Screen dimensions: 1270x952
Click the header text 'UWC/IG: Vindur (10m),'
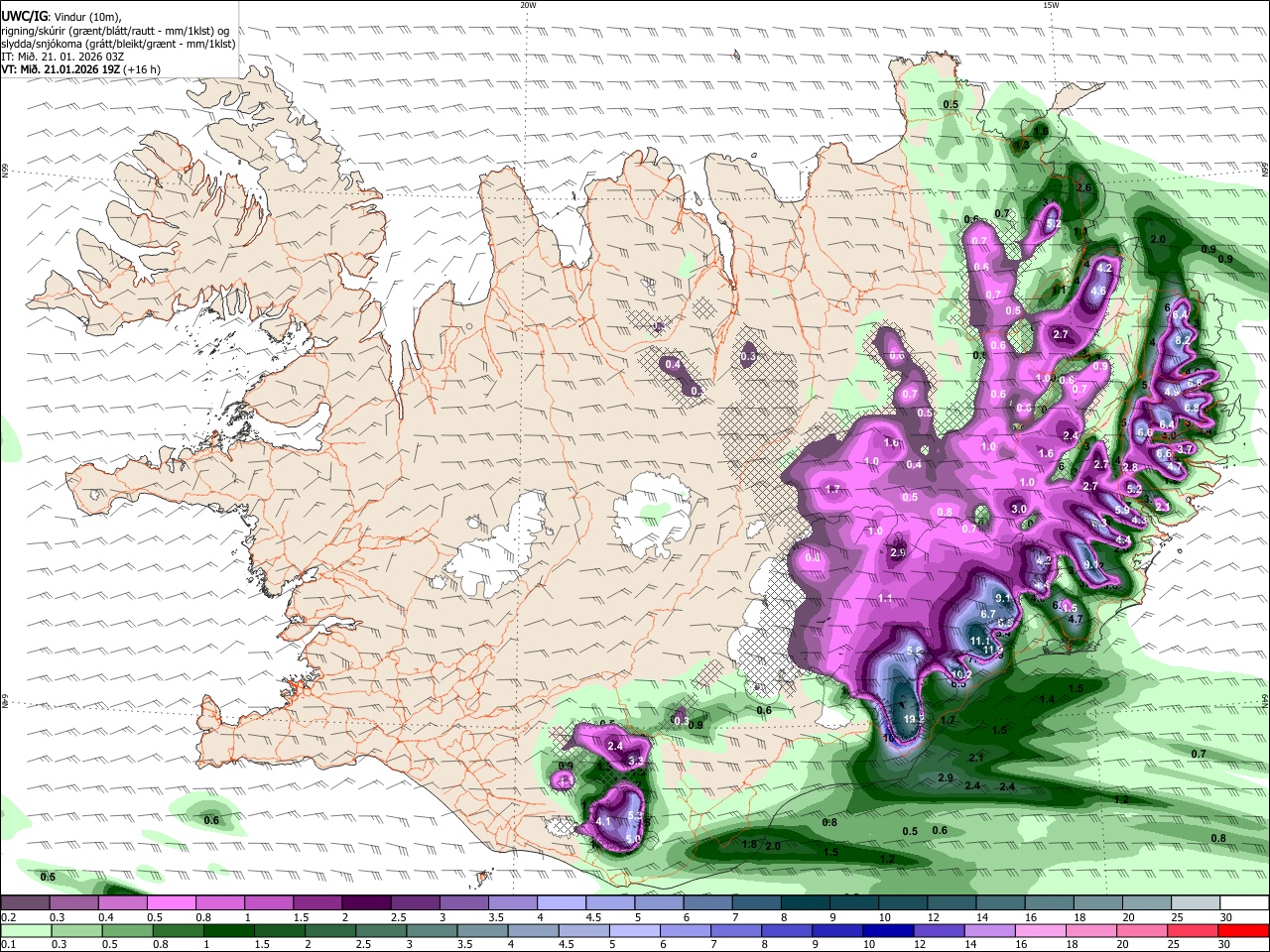[60, 17]
